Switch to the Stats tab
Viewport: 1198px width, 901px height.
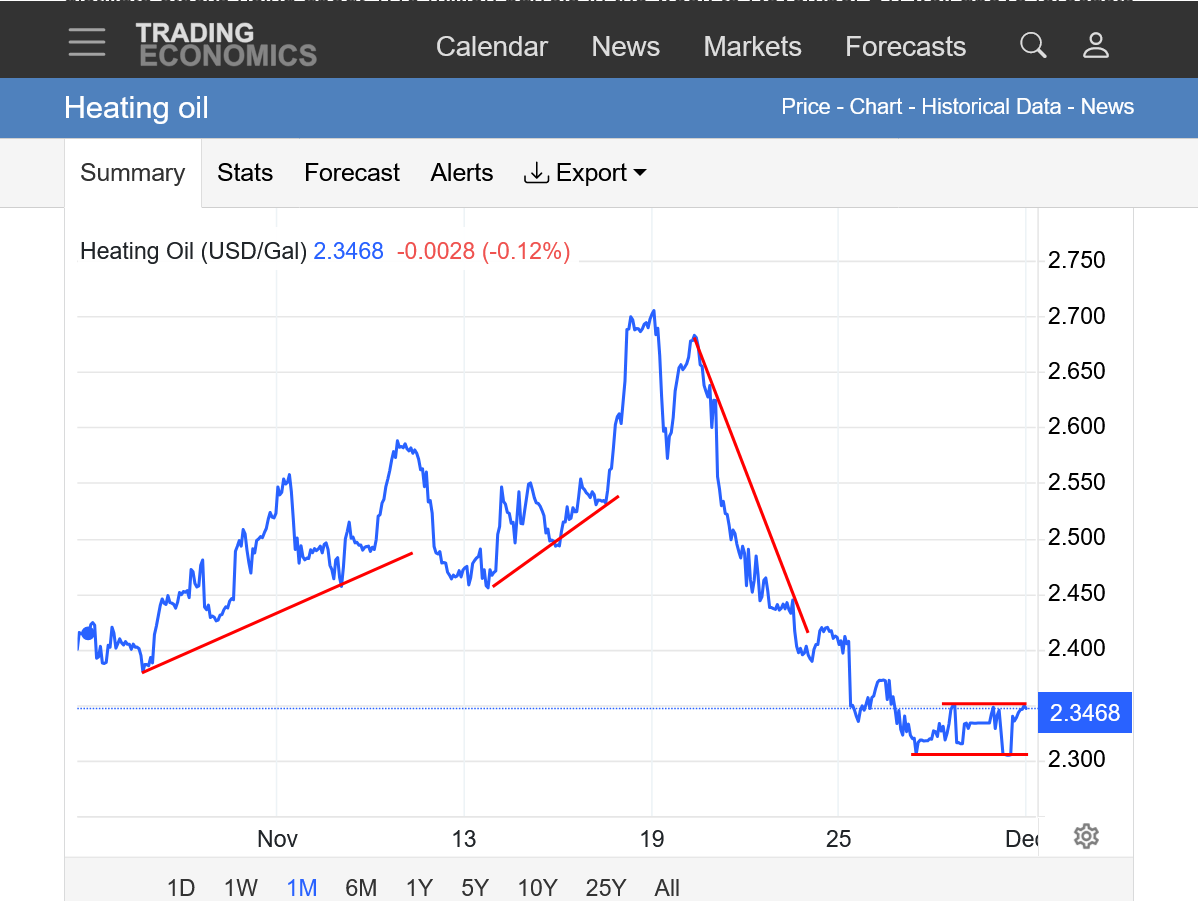click(x=245, y=173)
